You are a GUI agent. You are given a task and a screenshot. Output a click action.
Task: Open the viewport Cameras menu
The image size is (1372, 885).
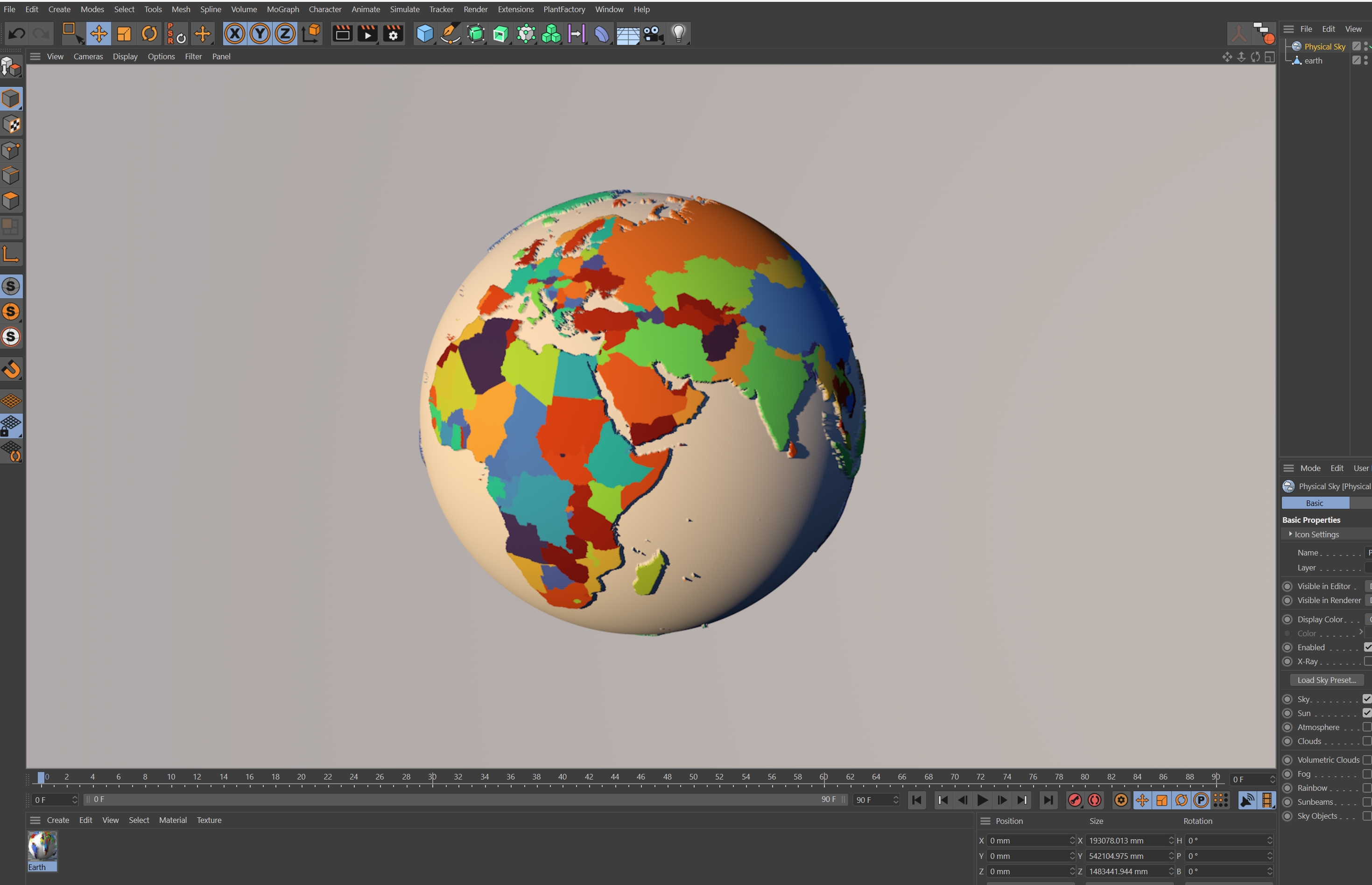[x=88, y=56]
